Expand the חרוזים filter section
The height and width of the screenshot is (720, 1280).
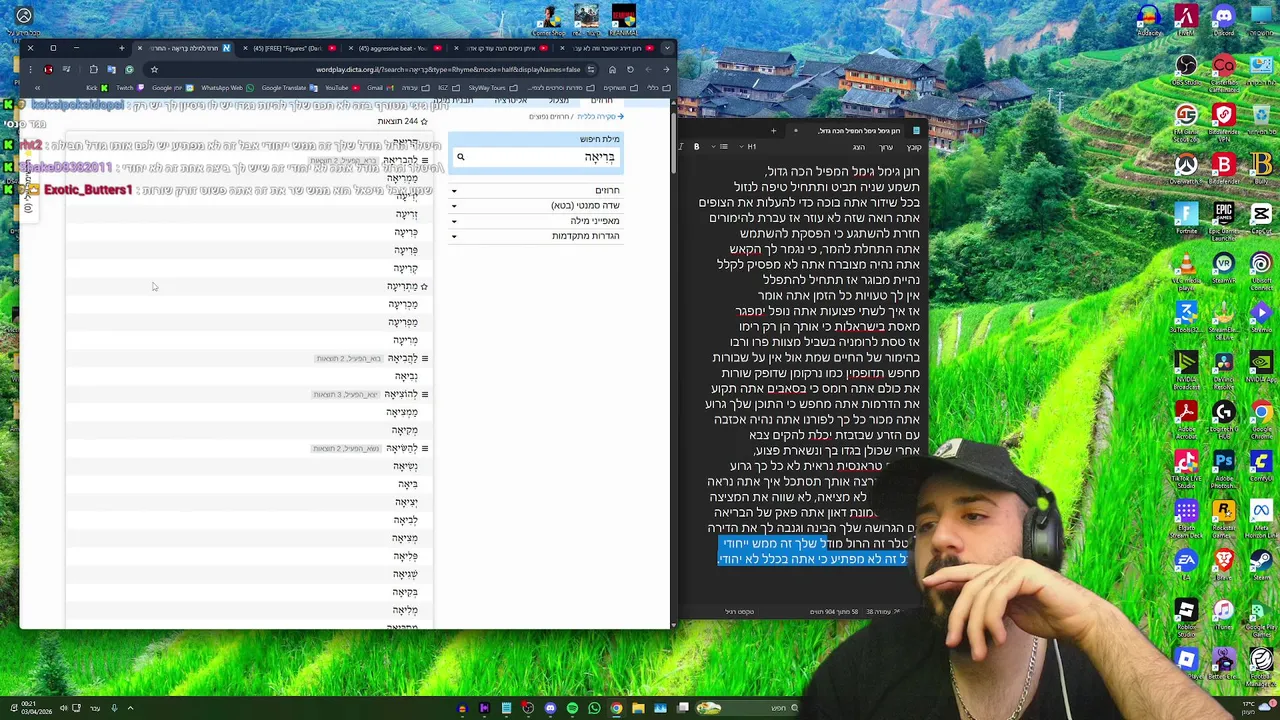click(536, 191)
